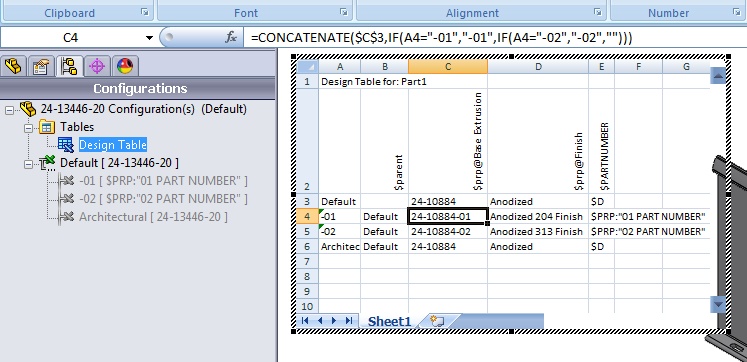
Task: Click the next sheet navigation arrow
Action: click(333, 321)
